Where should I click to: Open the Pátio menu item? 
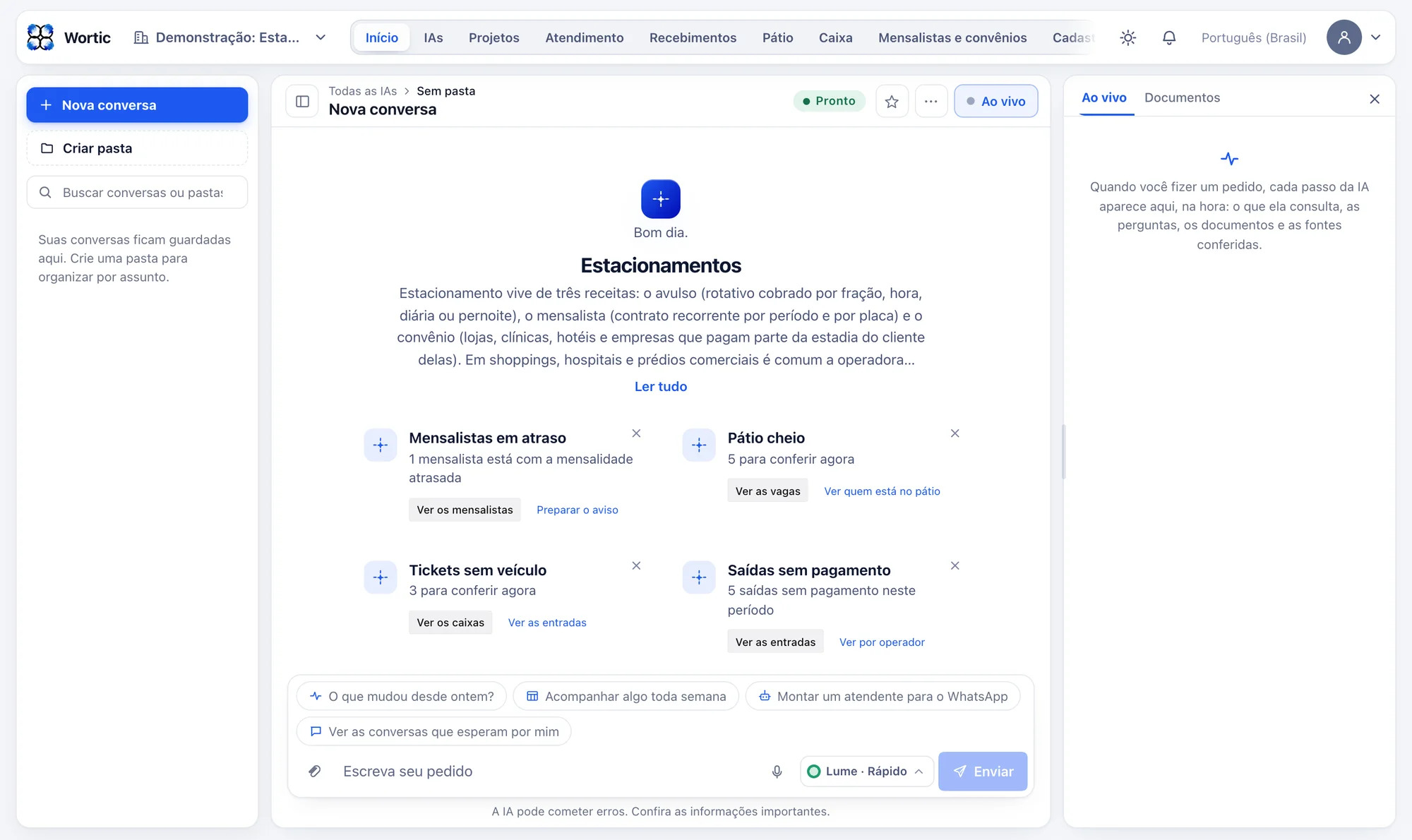(x=777, y=37)
